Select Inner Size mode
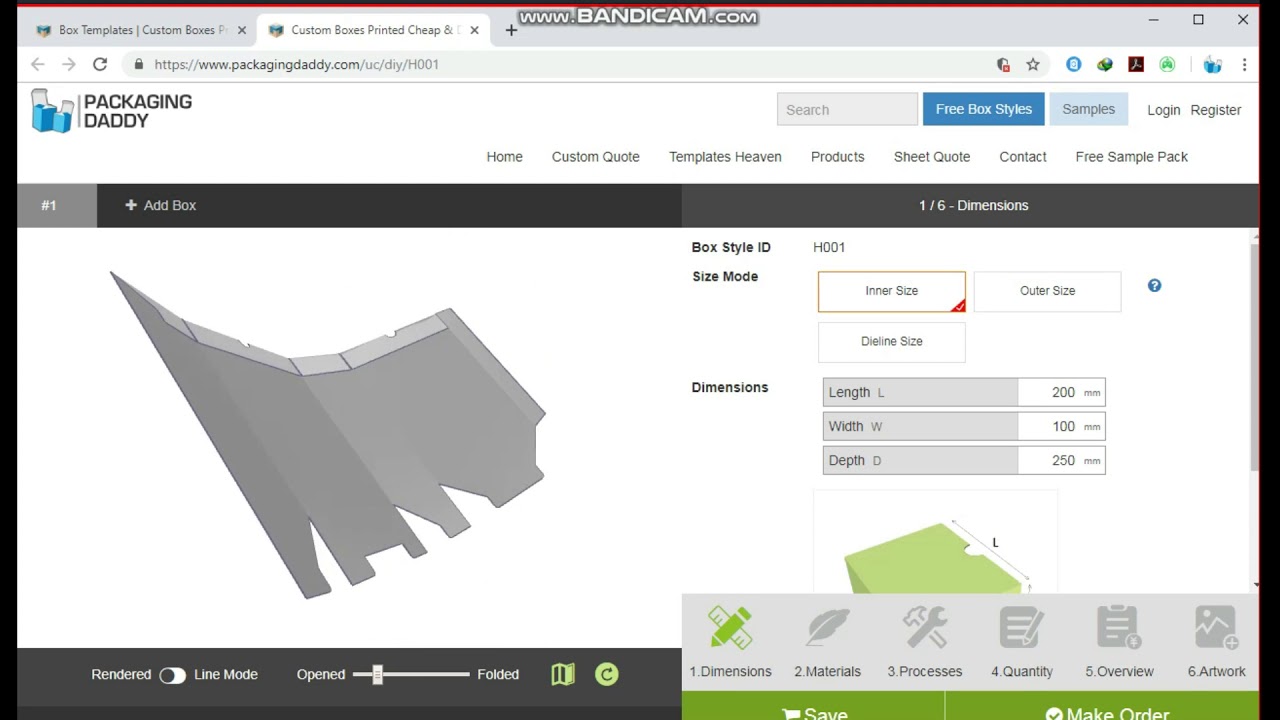The image size is (1280, 720). [x=892, y=291]
